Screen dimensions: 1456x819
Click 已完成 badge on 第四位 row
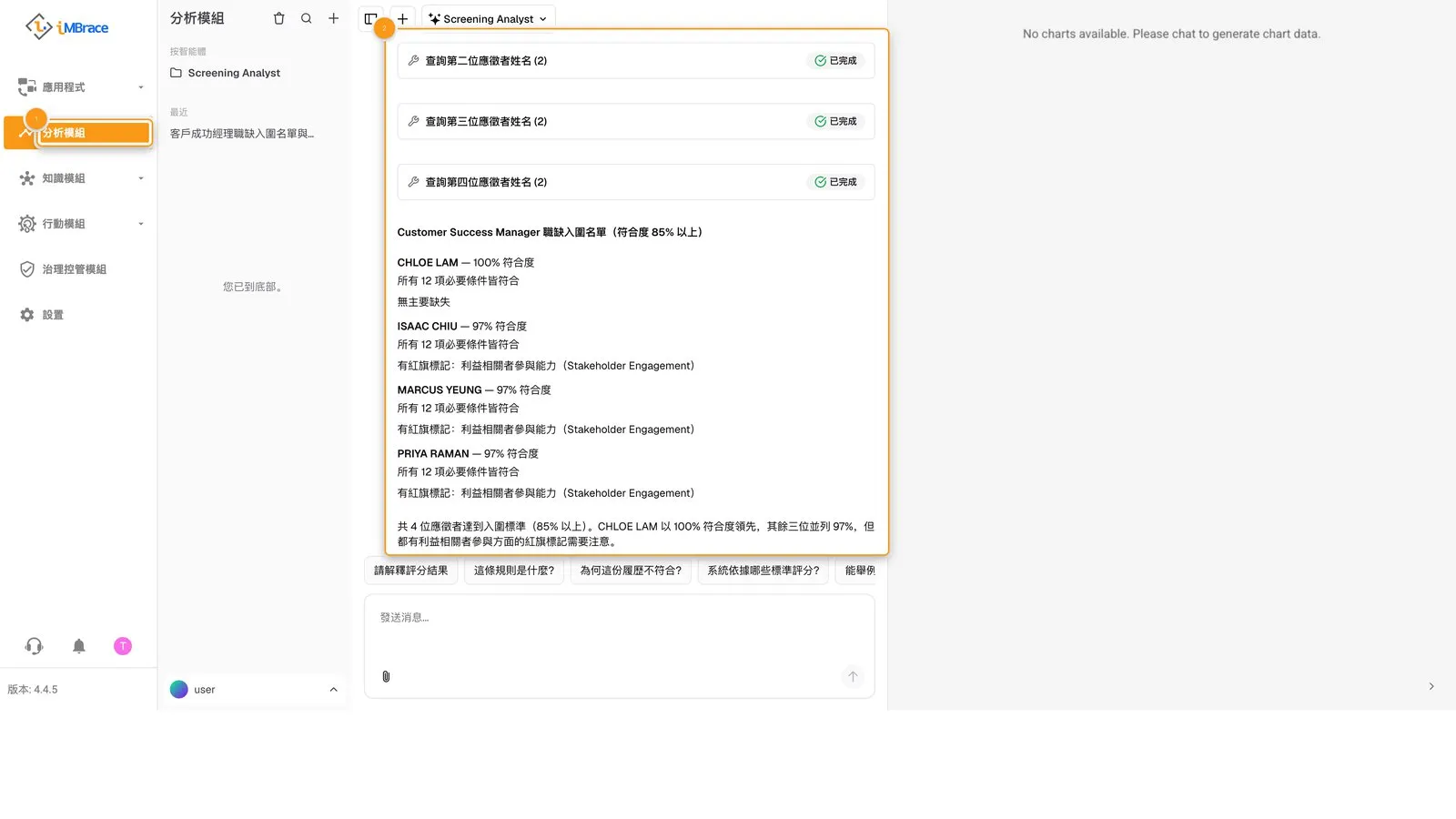point(835,182)
